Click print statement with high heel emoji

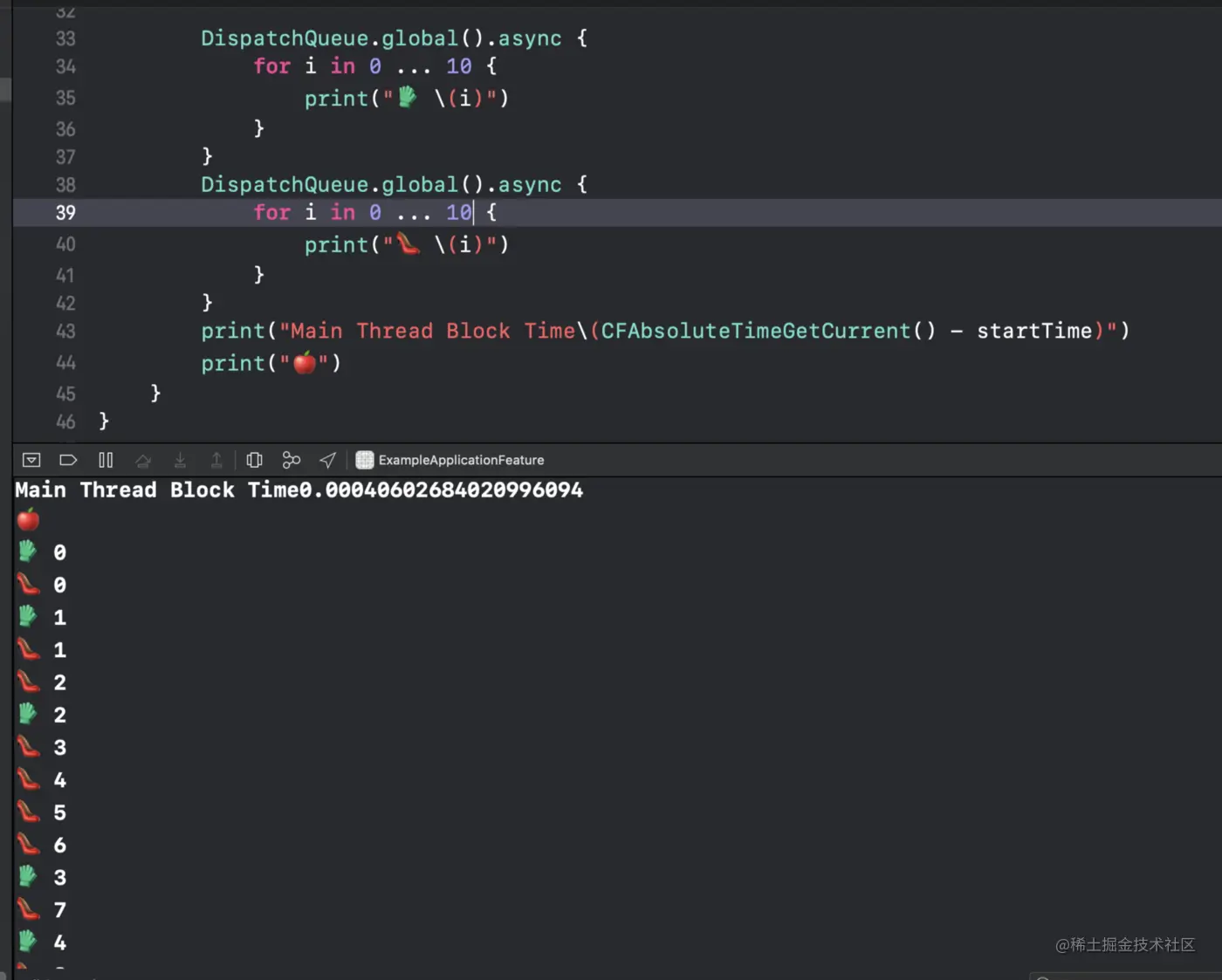pos(407,244)
